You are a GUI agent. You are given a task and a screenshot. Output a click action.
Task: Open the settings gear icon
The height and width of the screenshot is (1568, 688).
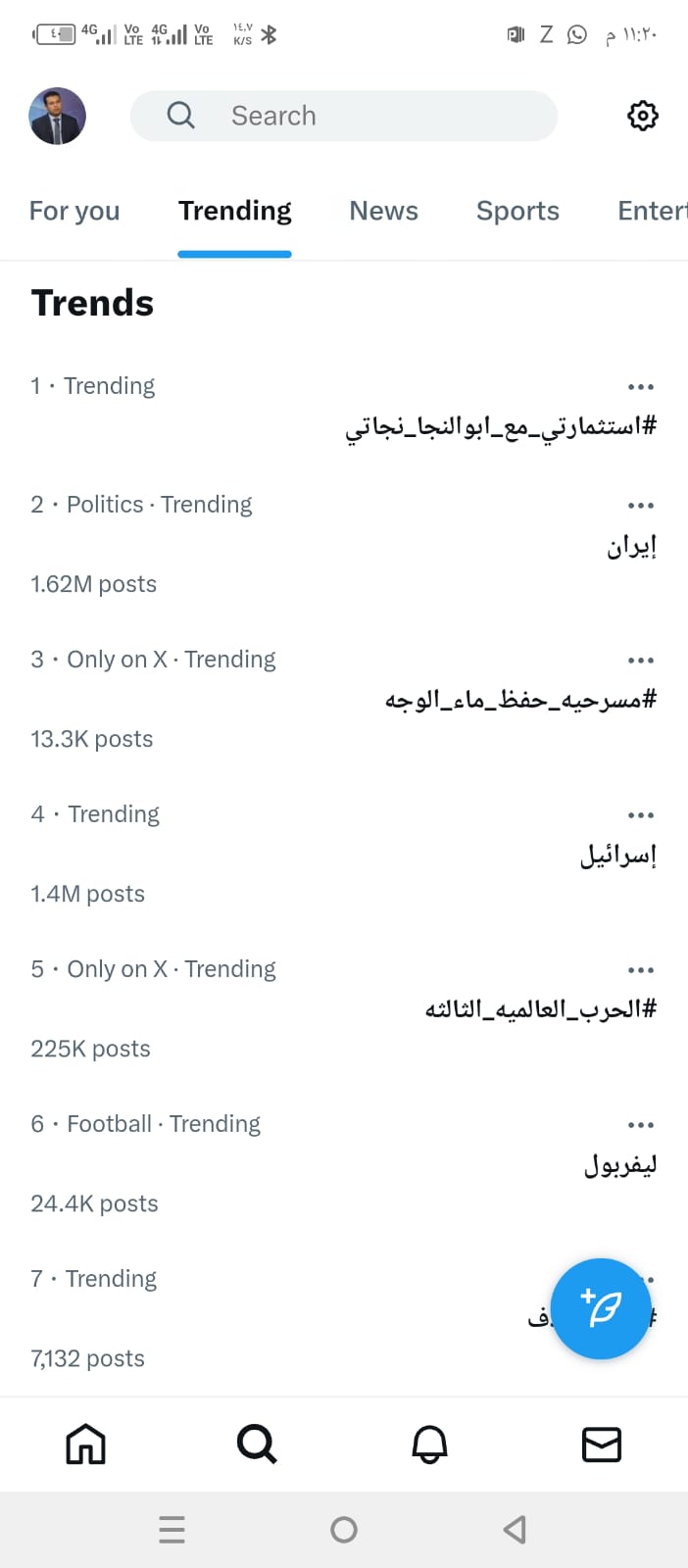tap(642, 116)
